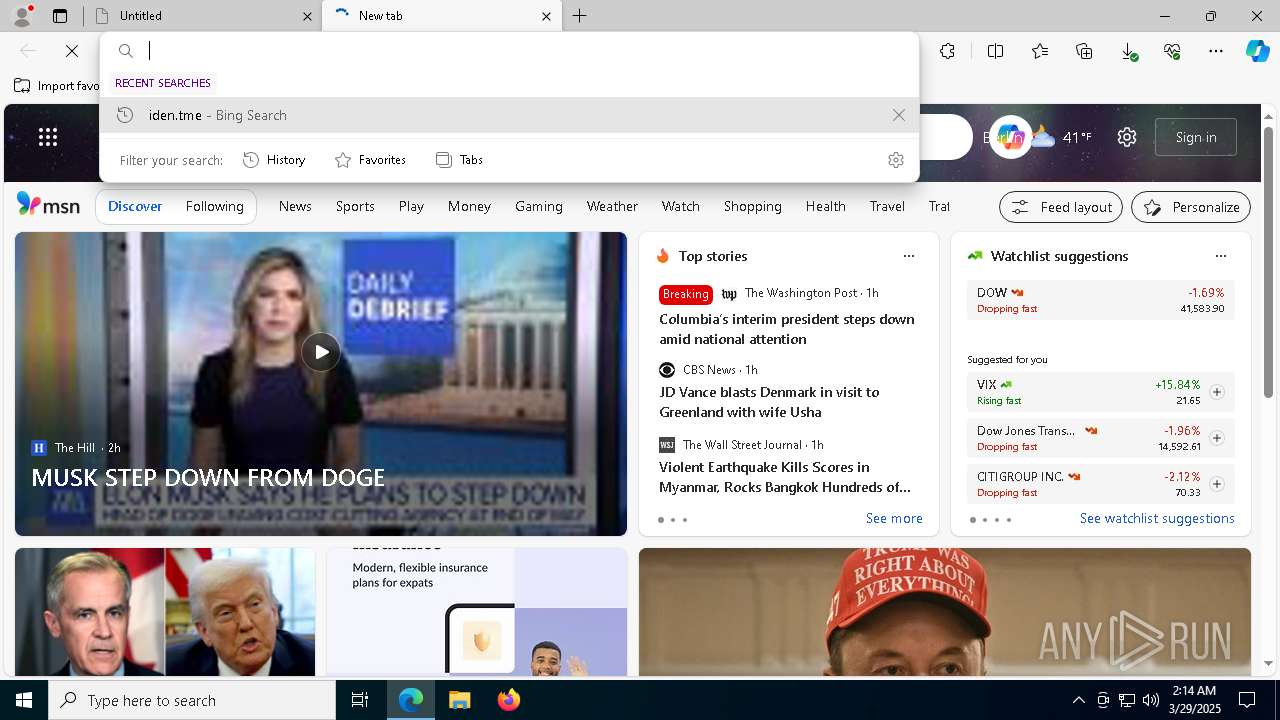Launch Firefox from the taskbar
The image size is (1280, 720).
[509, 700]
